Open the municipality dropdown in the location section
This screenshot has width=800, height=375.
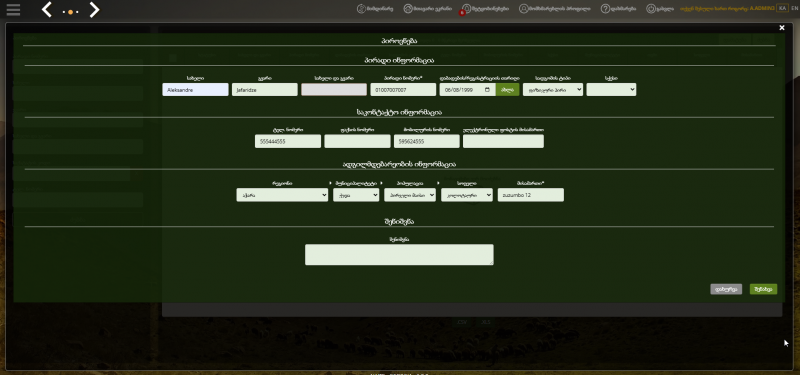[356, 195]
